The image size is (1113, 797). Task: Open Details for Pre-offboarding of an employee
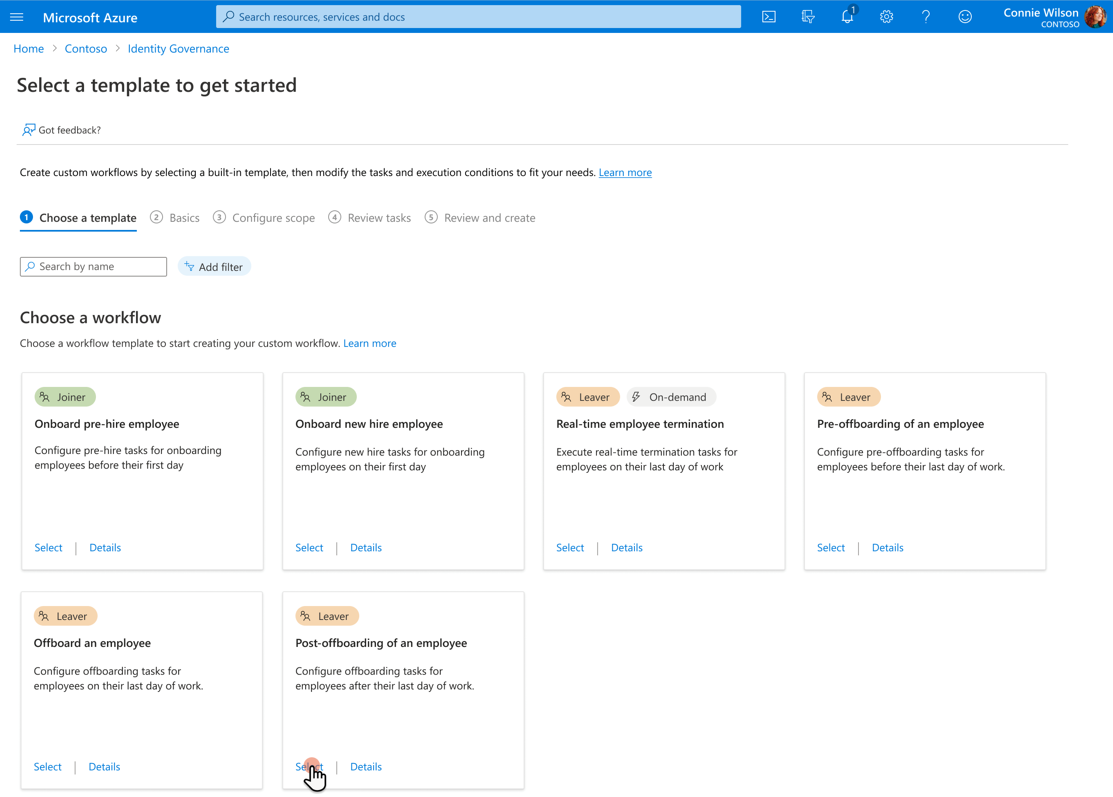coord(887,548)
